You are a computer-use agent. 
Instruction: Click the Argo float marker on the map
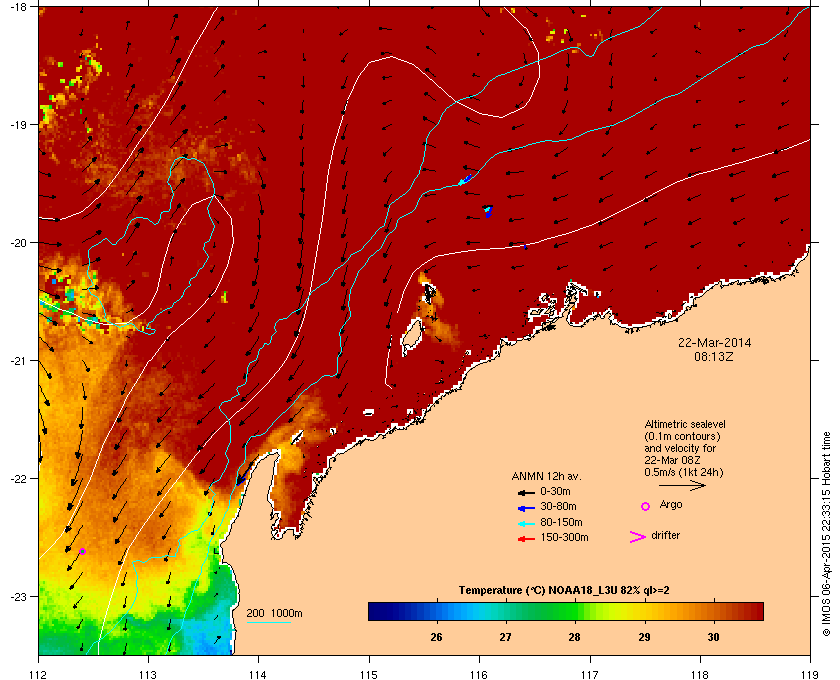click(82, 551)
